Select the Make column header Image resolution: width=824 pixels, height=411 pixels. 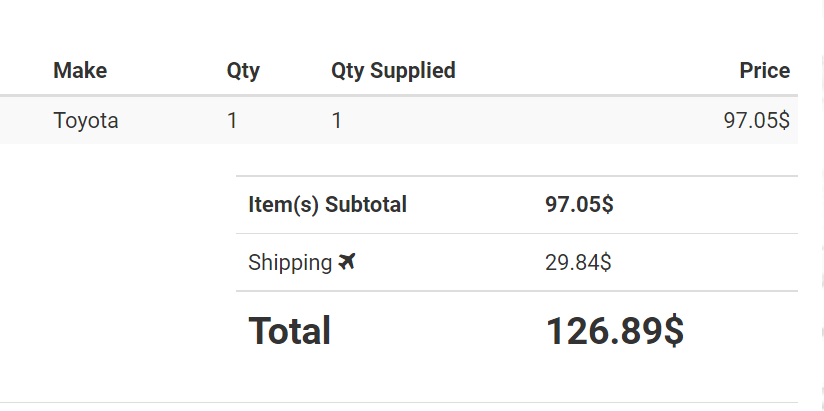coord(80,70)
